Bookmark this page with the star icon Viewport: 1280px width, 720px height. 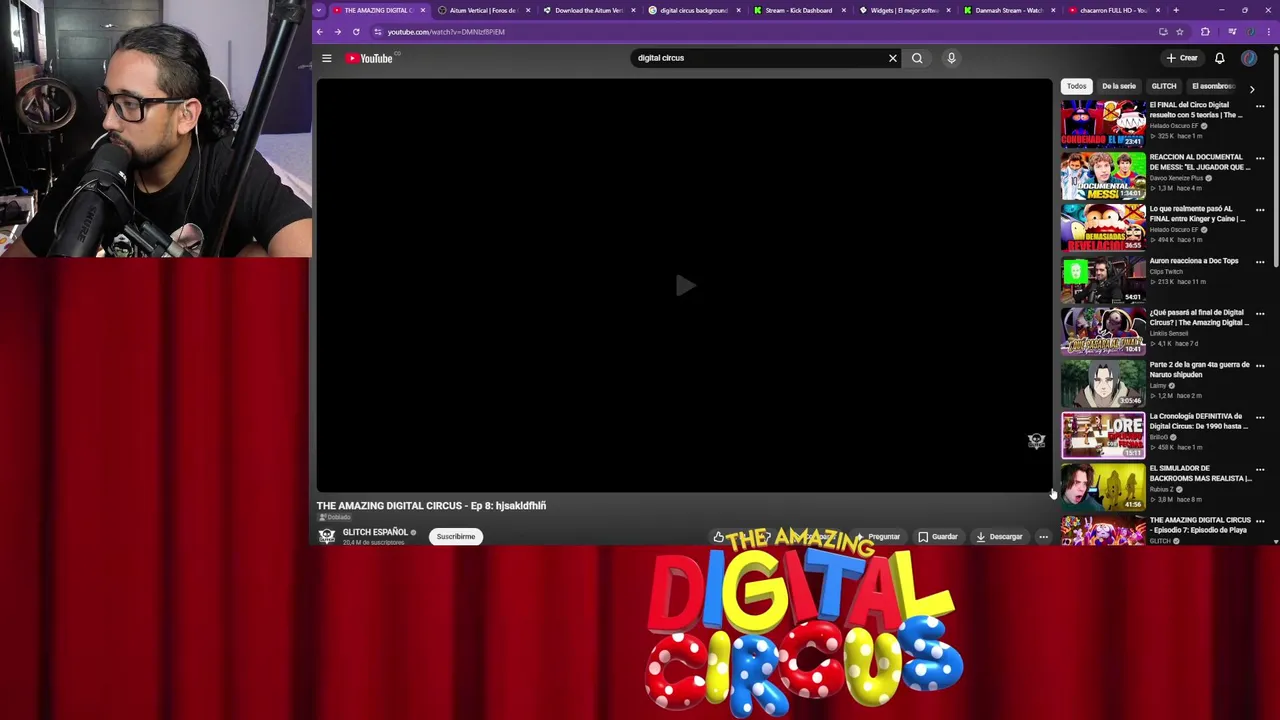coord(1180,32)
